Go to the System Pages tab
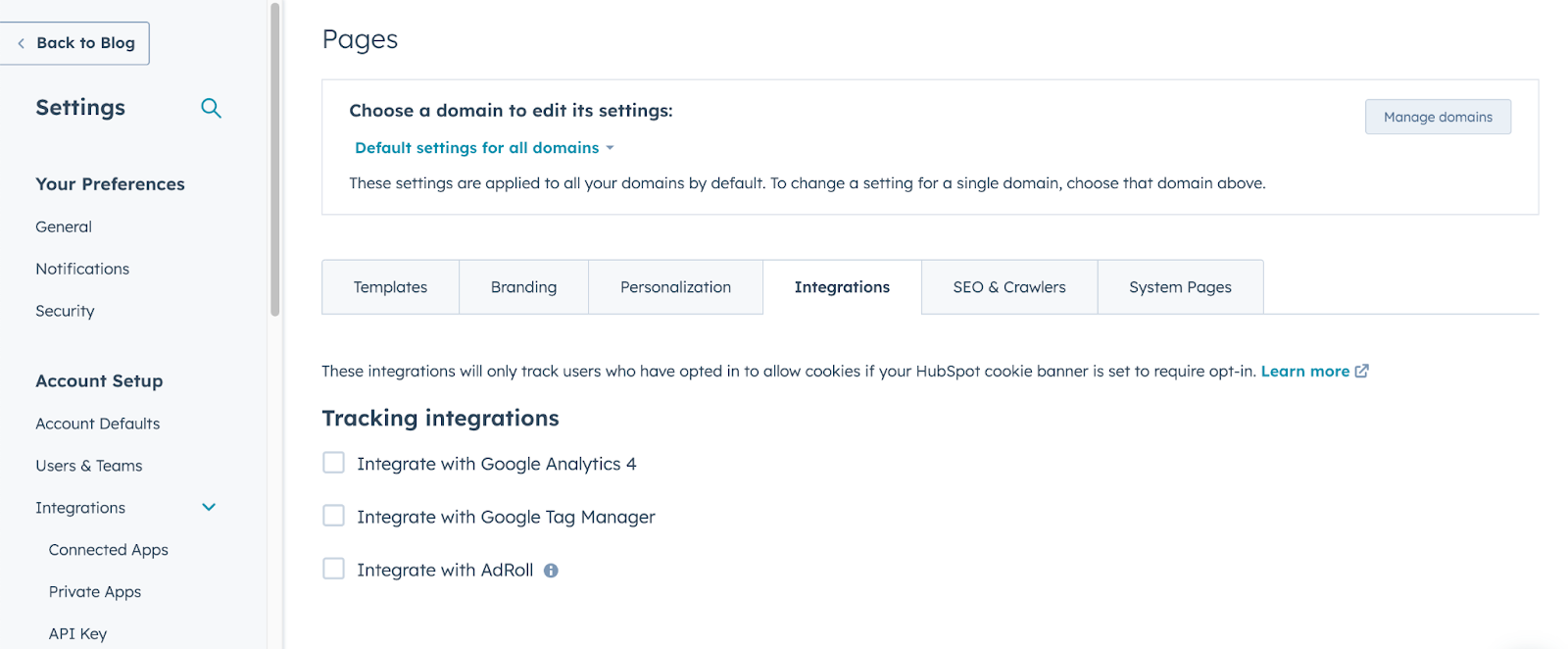Image resolution: width=1568 pixels, height=649 pixels. 1180,287
